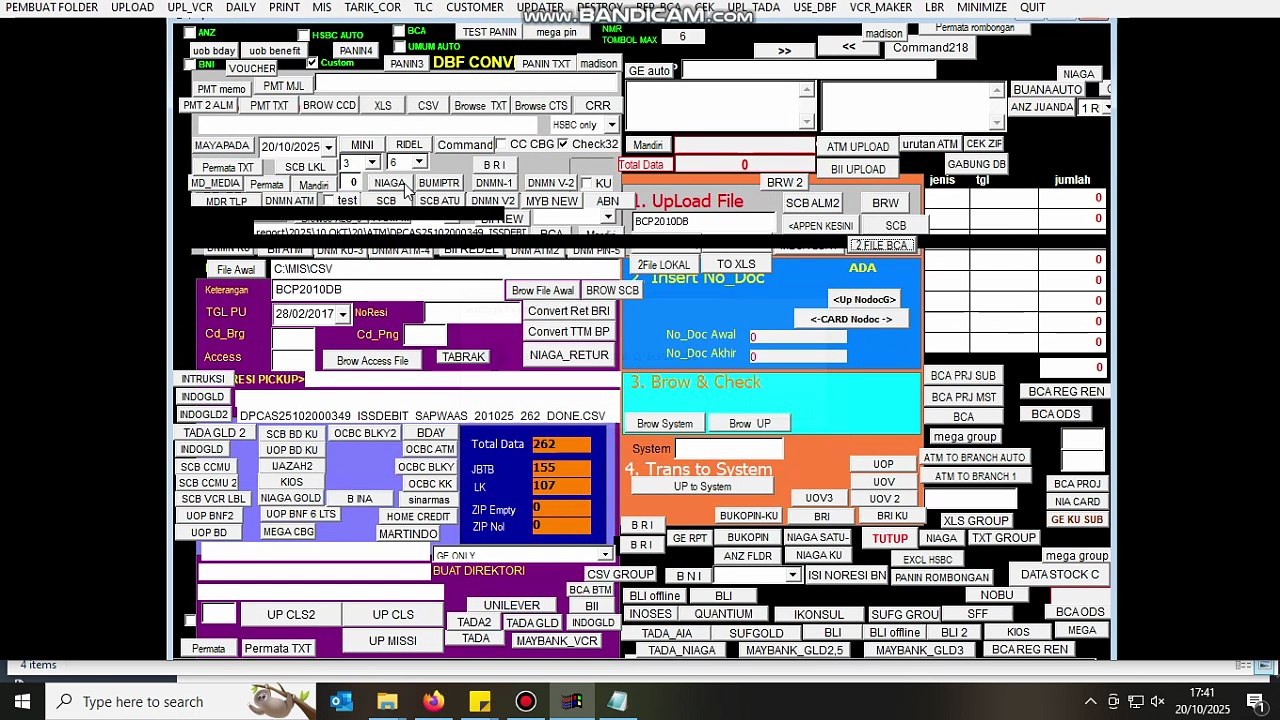1280x720 pixels.
Task: Tick the UMUM AUTO checkbox
Action: (x=399, y=47)
